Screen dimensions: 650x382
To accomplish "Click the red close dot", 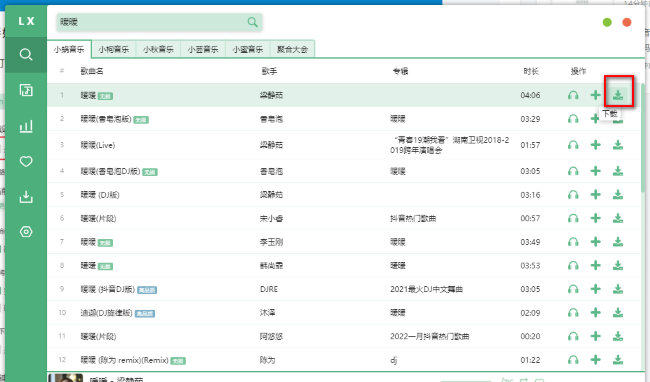I will (x=627, y=22).
